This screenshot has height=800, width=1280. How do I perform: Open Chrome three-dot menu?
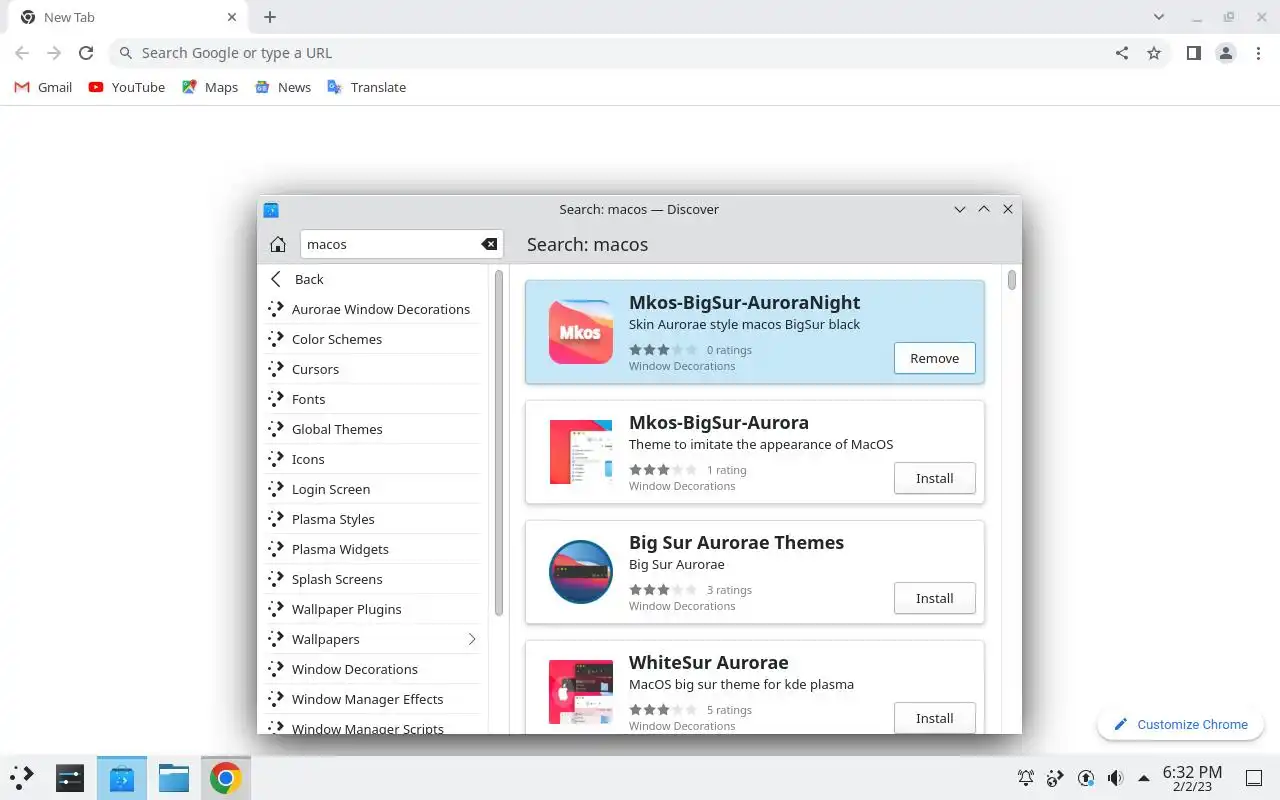[1258, 53]
